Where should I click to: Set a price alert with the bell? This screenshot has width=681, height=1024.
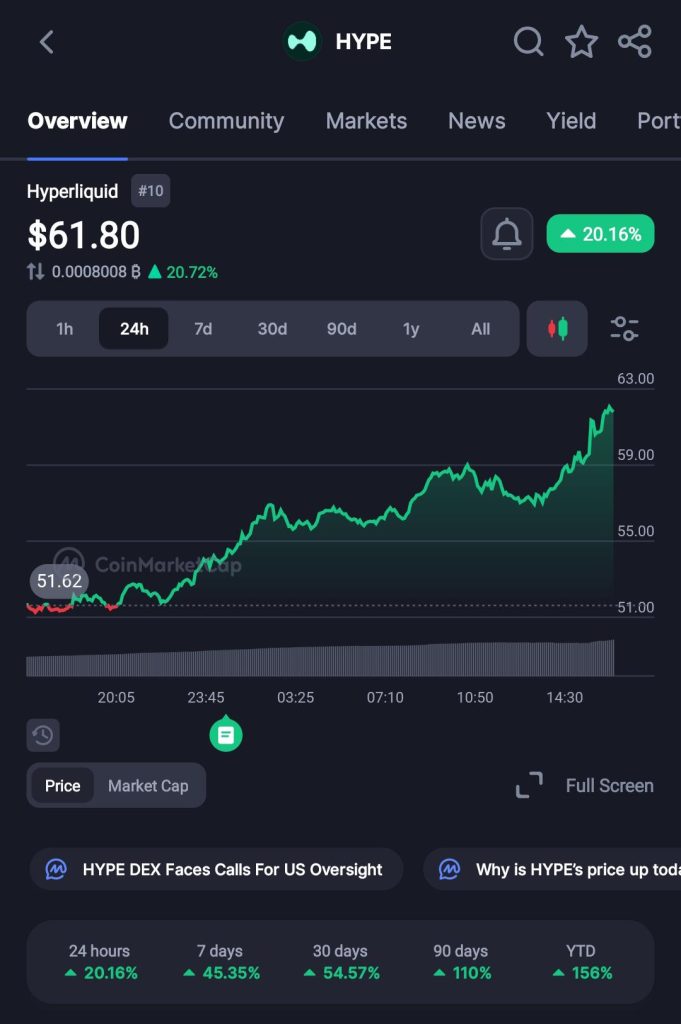tap(507, 234)
